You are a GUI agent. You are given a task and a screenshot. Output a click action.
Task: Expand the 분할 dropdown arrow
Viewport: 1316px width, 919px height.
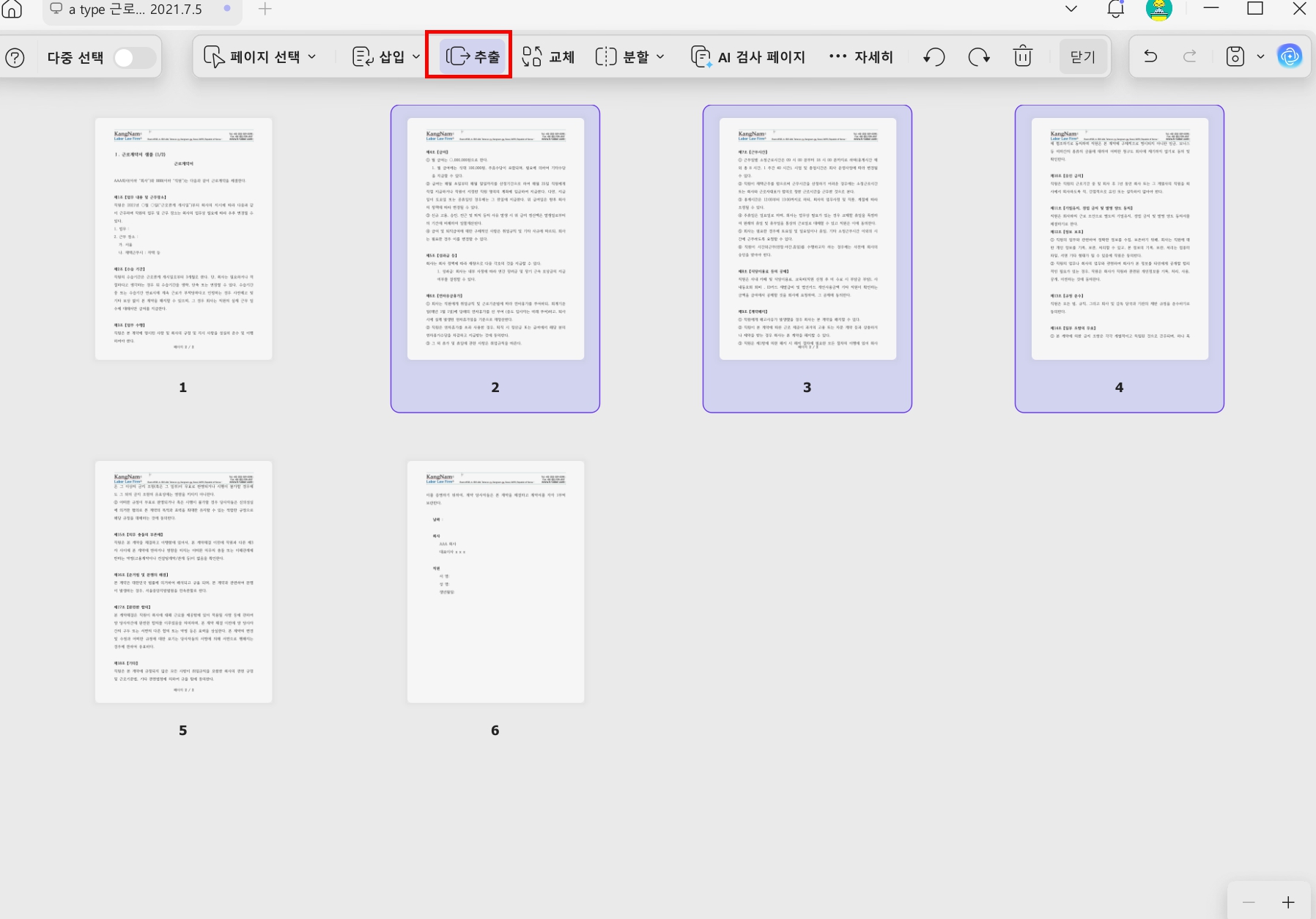(x=660, y=57)
